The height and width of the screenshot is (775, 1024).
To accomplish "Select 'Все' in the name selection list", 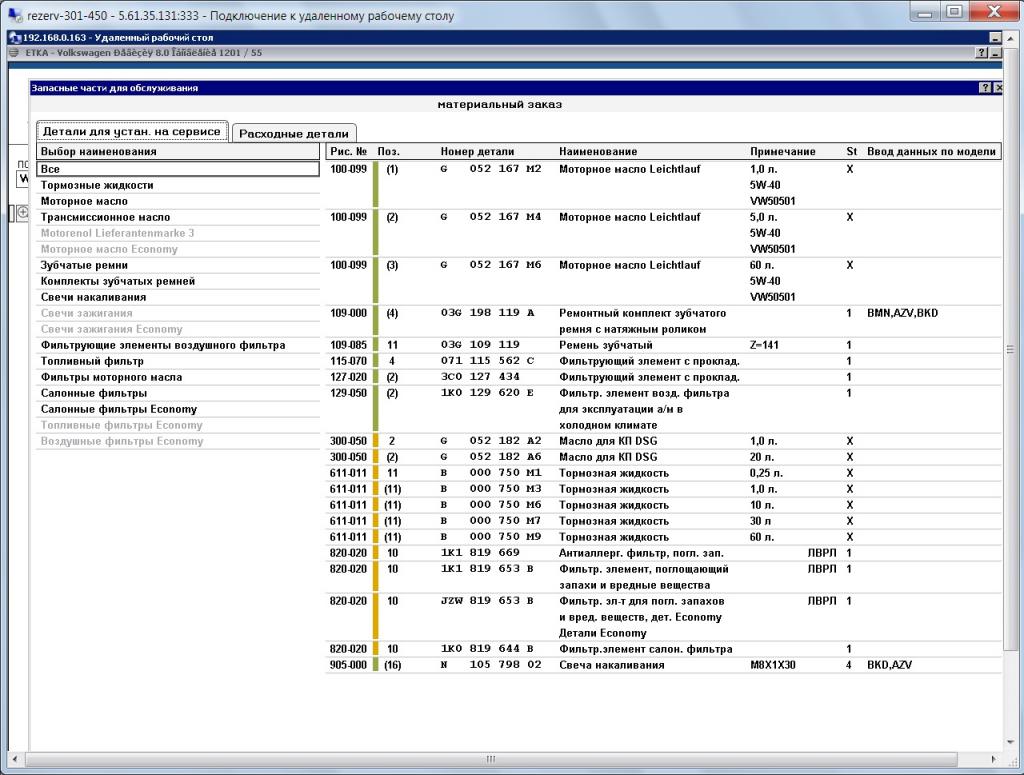I will [x=178, y=169].
